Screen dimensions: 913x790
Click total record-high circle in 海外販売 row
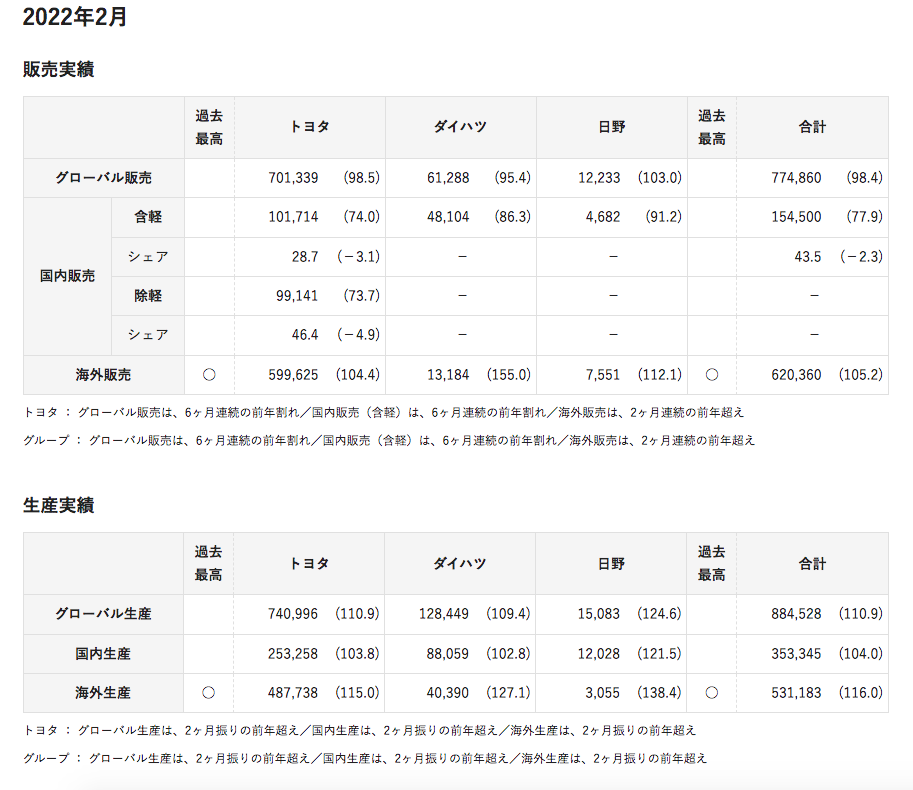(712, 375)
